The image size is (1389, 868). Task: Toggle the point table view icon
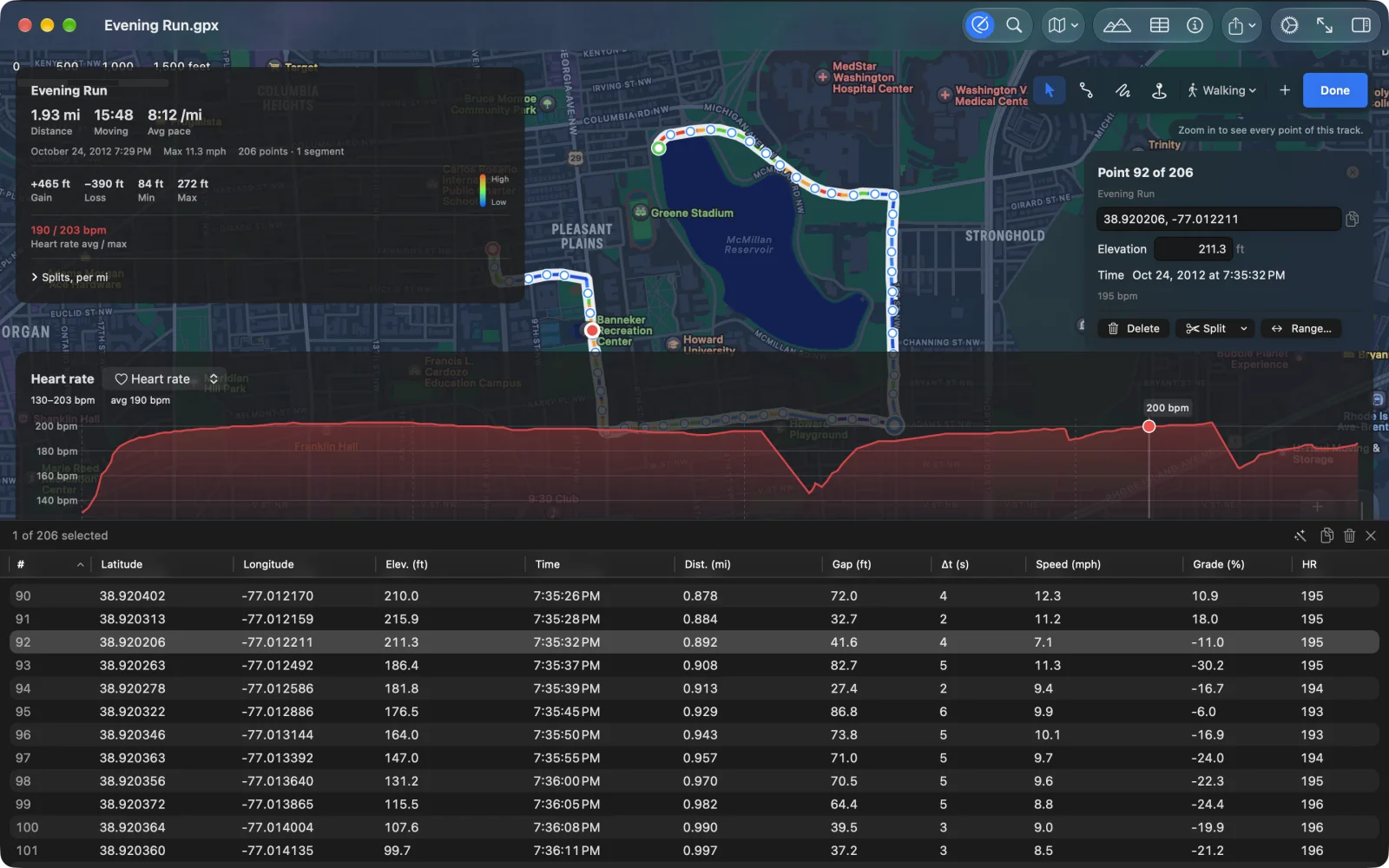pos(1159,25)
